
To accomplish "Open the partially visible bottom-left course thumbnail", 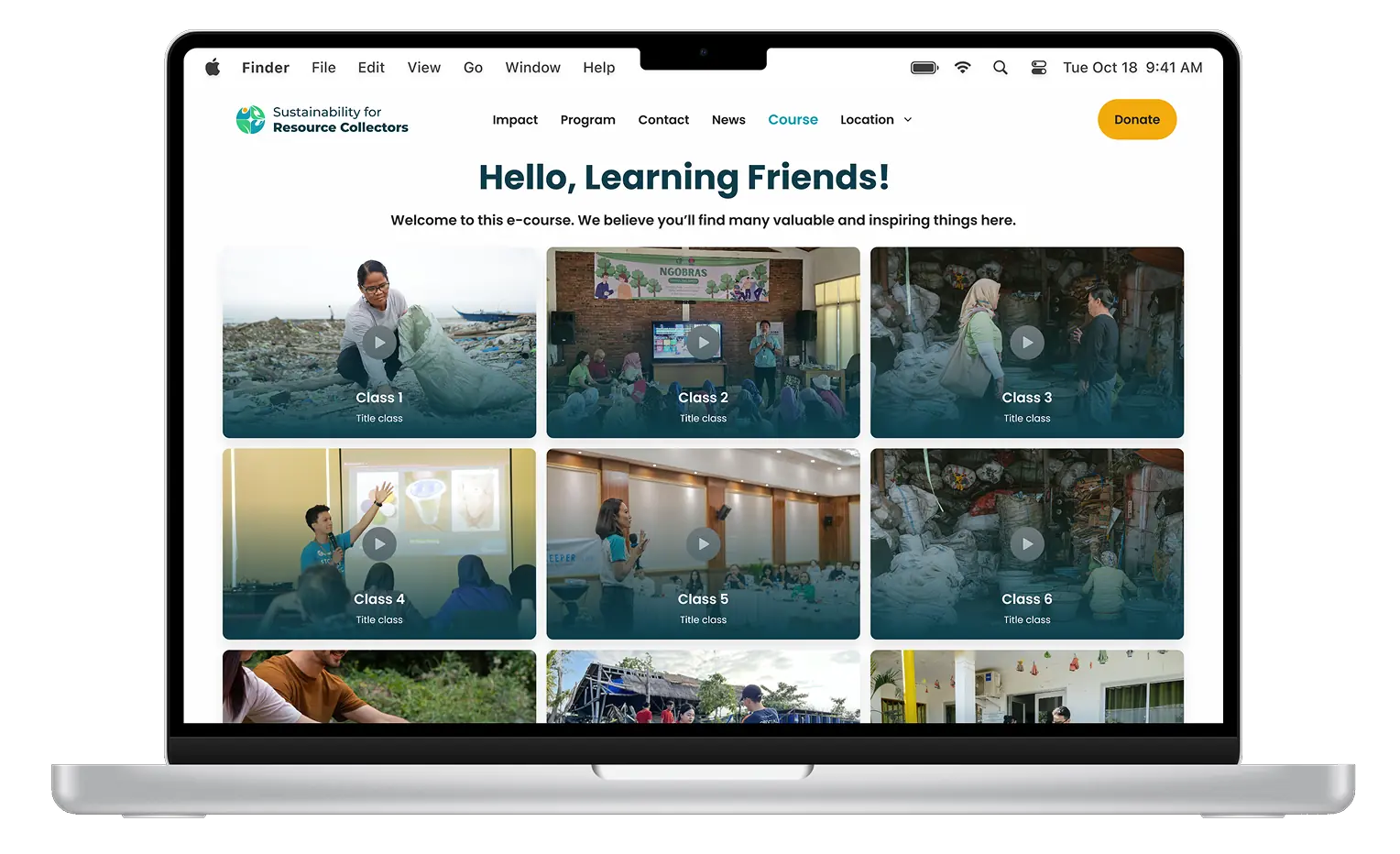I will click(x=379, y=686).
